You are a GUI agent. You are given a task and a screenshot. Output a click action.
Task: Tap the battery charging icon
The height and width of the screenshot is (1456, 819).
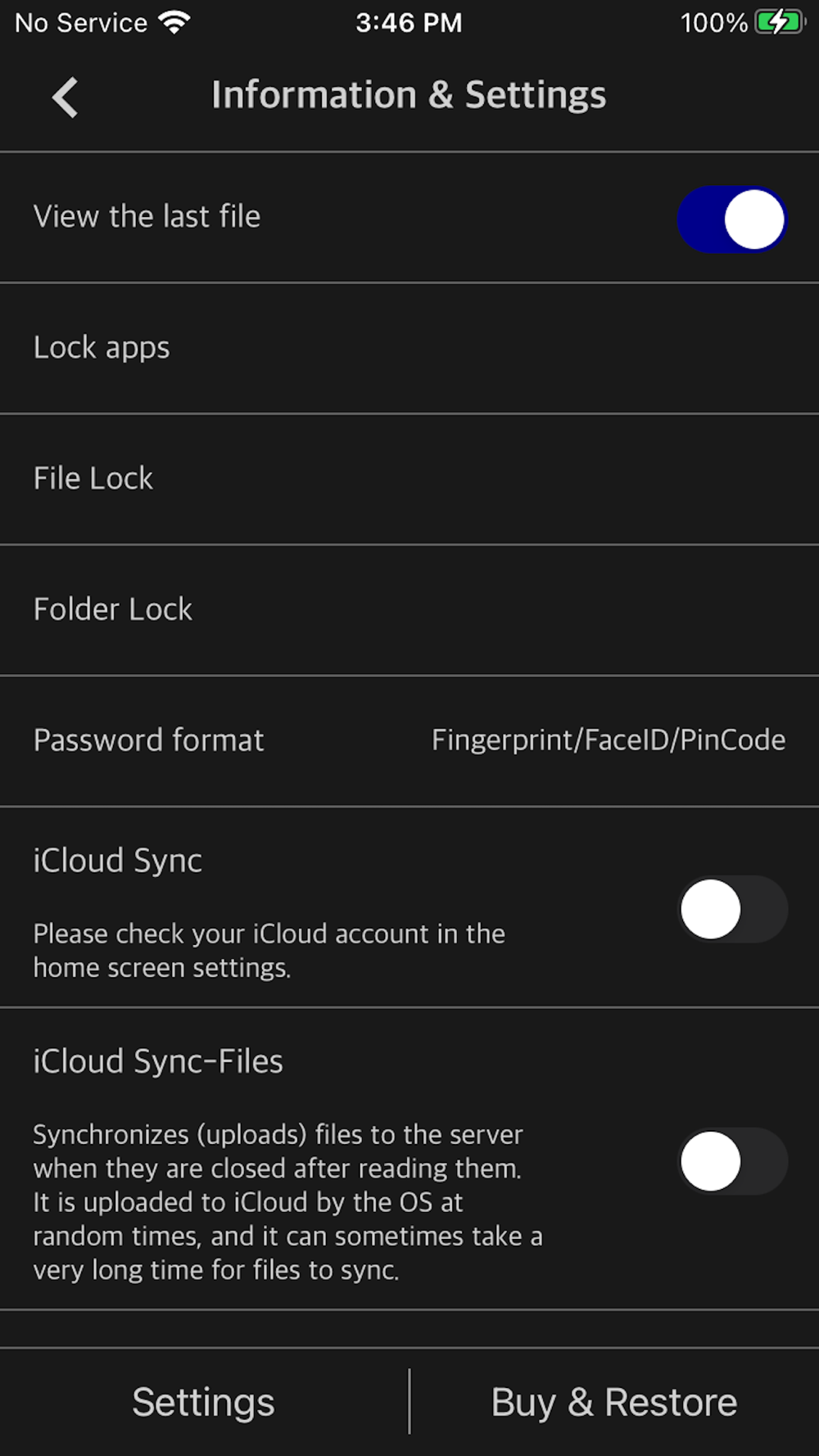coord(779,22)
